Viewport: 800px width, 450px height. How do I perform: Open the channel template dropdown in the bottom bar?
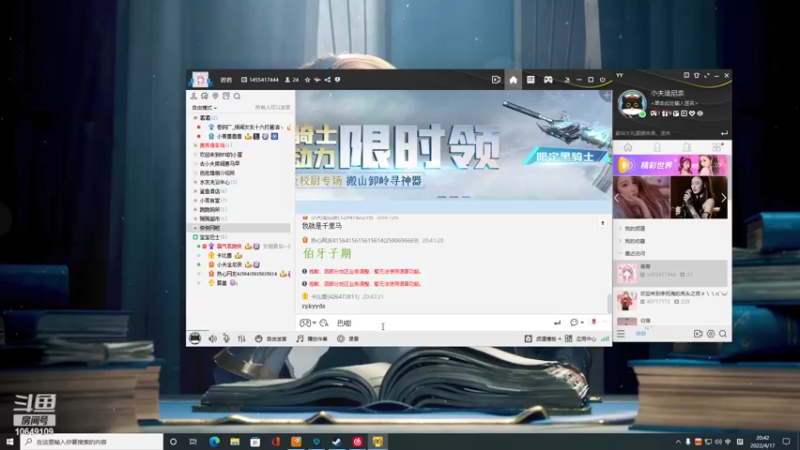tap(543, 339)
